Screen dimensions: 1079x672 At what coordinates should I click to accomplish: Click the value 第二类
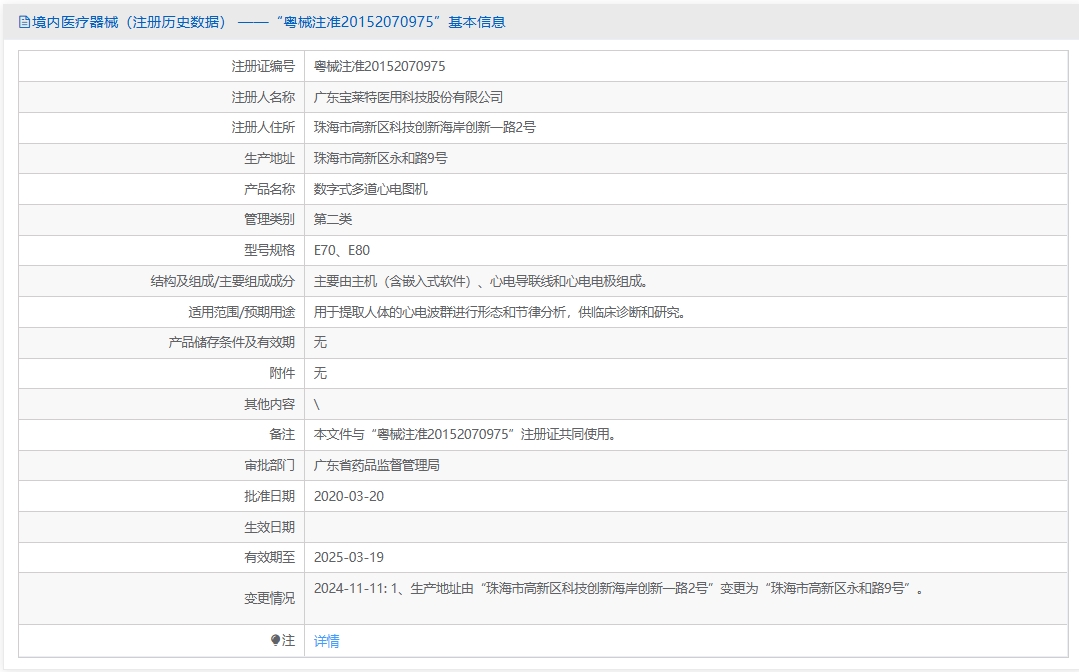tap(333, 219)
